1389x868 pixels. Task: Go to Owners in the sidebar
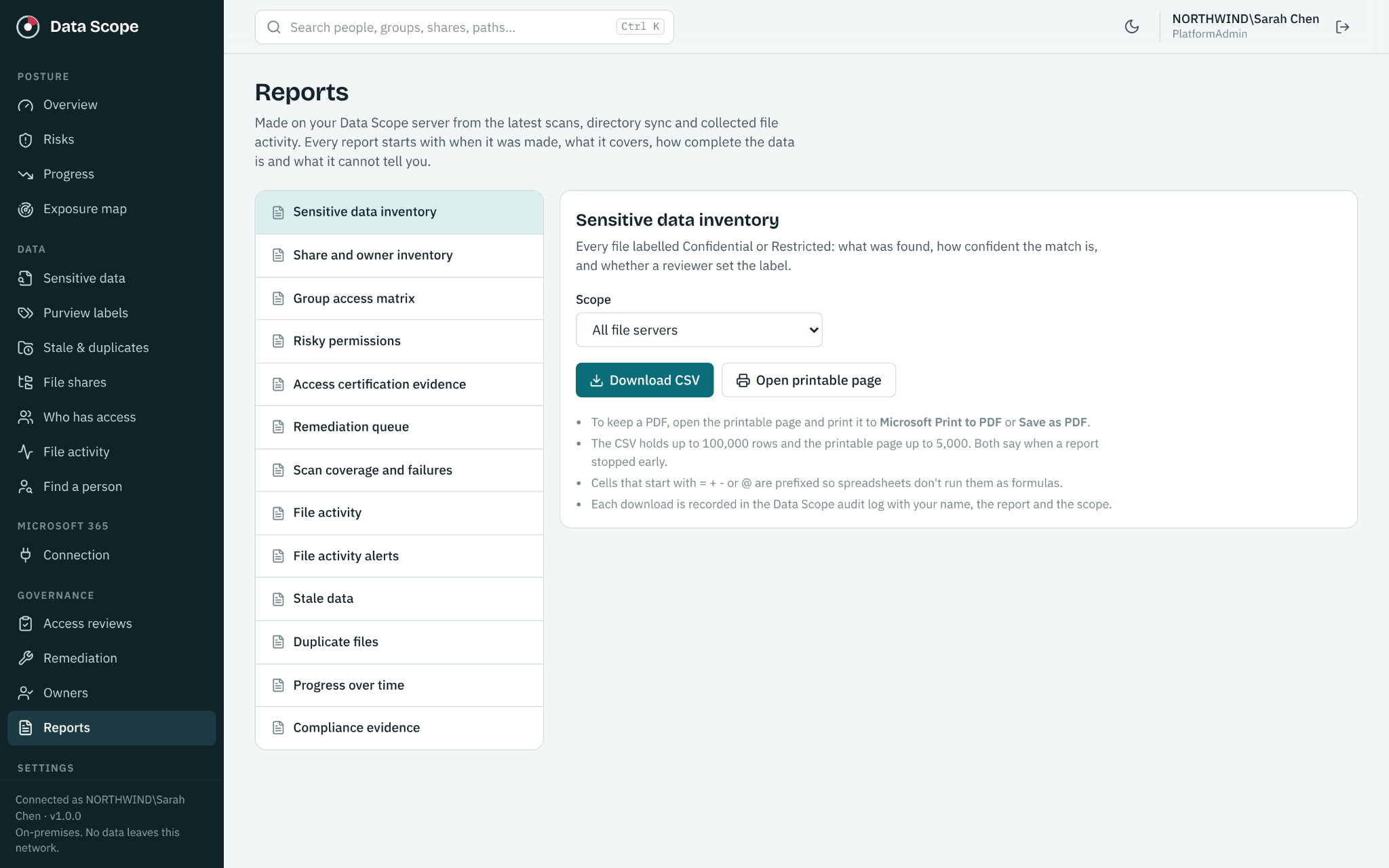pos(111,693)
